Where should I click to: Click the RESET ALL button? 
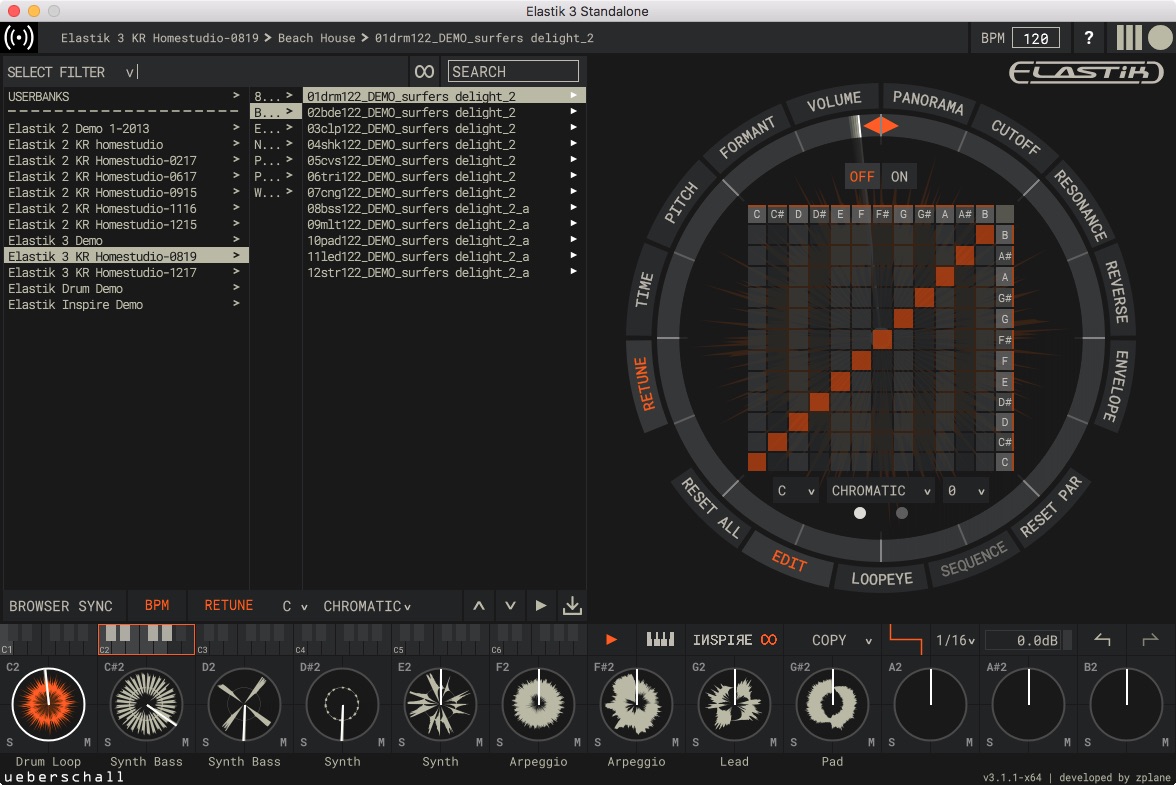pyautogui.click(x=711, y=508)
